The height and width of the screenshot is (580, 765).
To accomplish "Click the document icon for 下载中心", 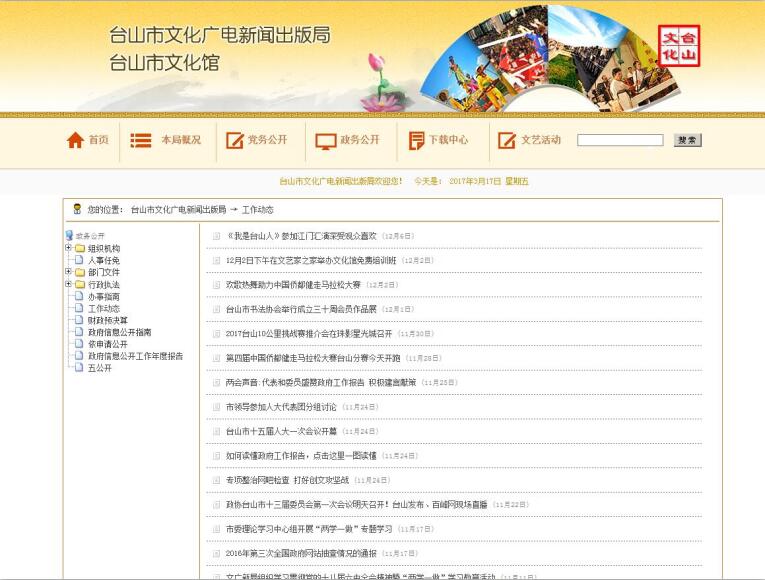I will pos(416,140).
